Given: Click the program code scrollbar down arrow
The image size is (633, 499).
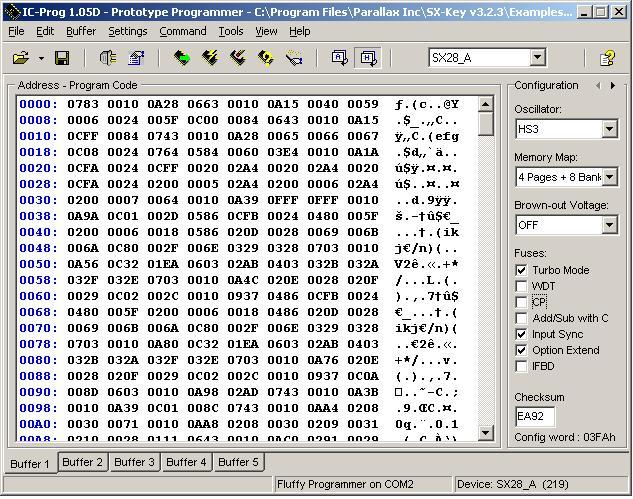Looking at the screenshot, I should (x=485, y=433).
